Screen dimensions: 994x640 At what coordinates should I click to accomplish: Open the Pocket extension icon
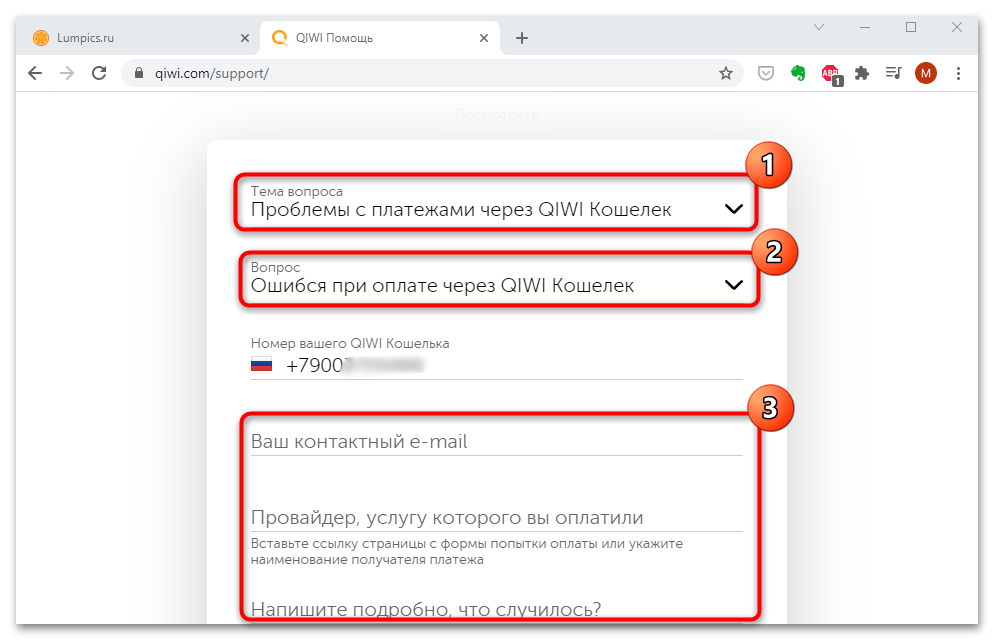766,73
